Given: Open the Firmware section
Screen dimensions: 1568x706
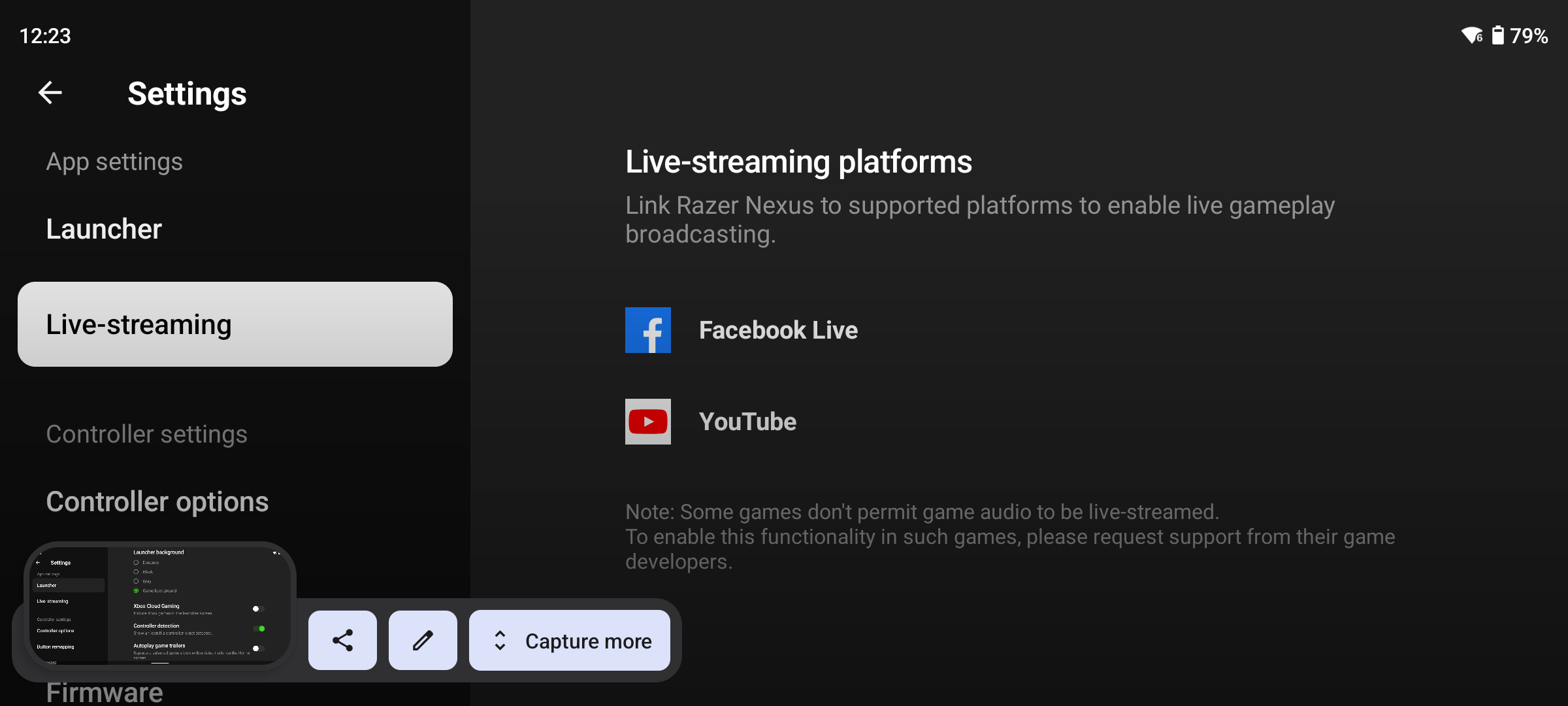Looking at the screenshot, I should pos(105,693).
